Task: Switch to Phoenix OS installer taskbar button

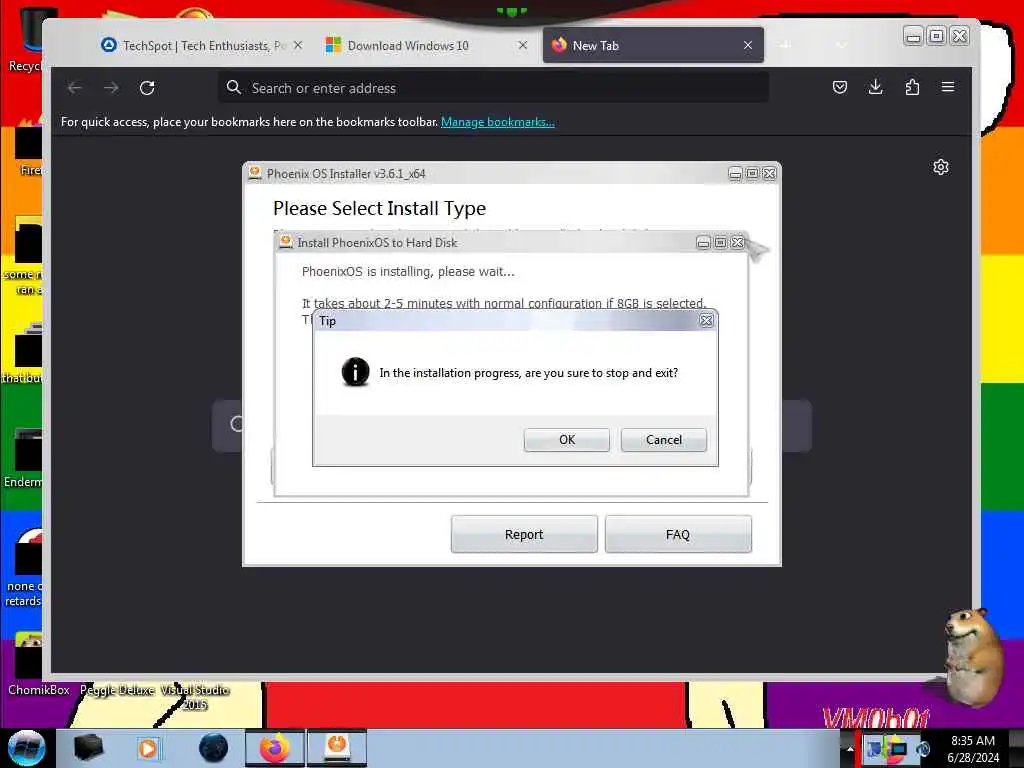Action: point(337,748)
